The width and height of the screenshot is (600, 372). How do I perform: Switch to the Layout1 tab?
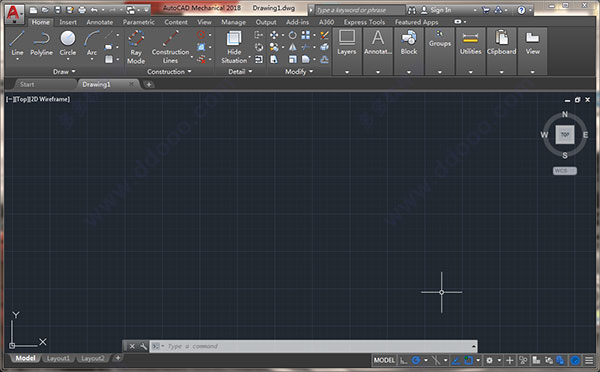(x=58, y=359)
